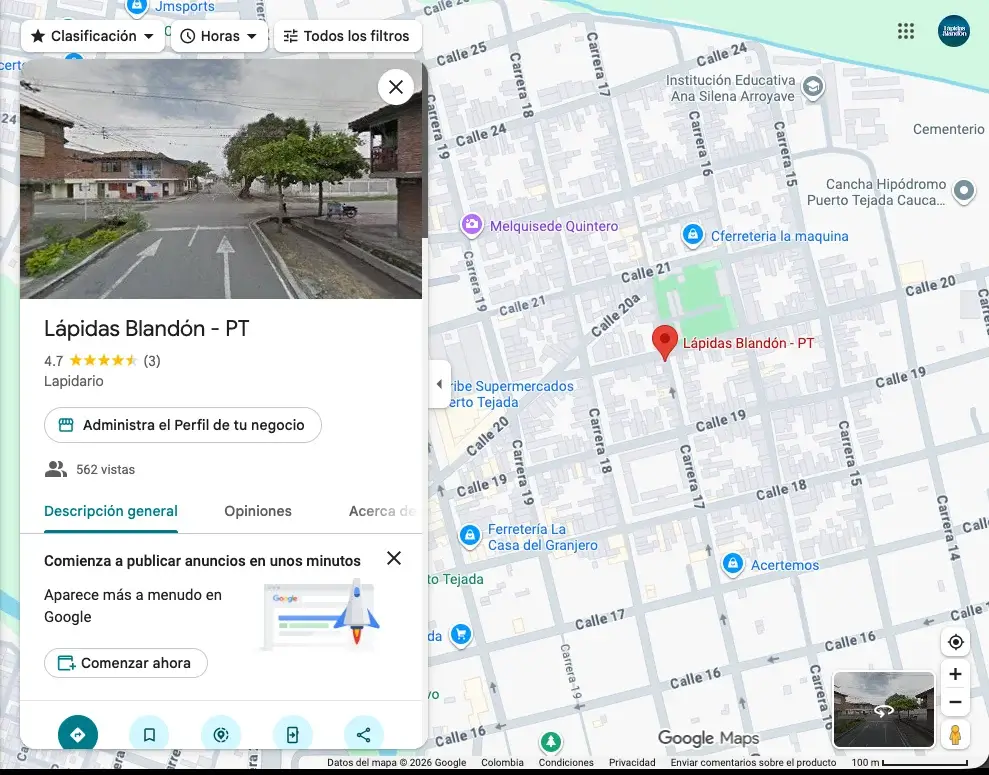Open Todos los filtros
Screen dimensions: 989x775
pyautogui.click(x=348, y=36)
